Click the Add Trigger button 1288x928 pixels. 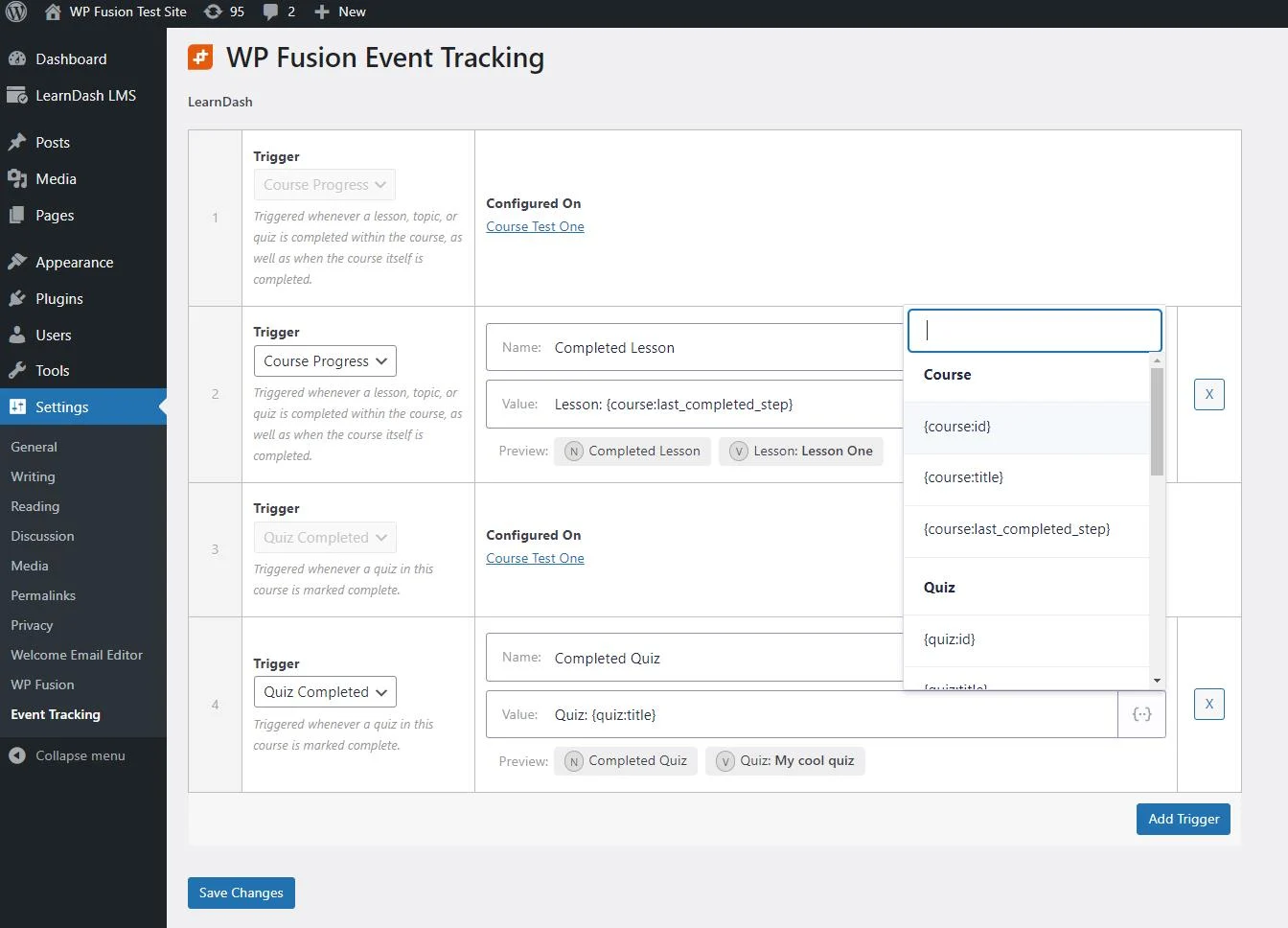tap(1184, 819)
